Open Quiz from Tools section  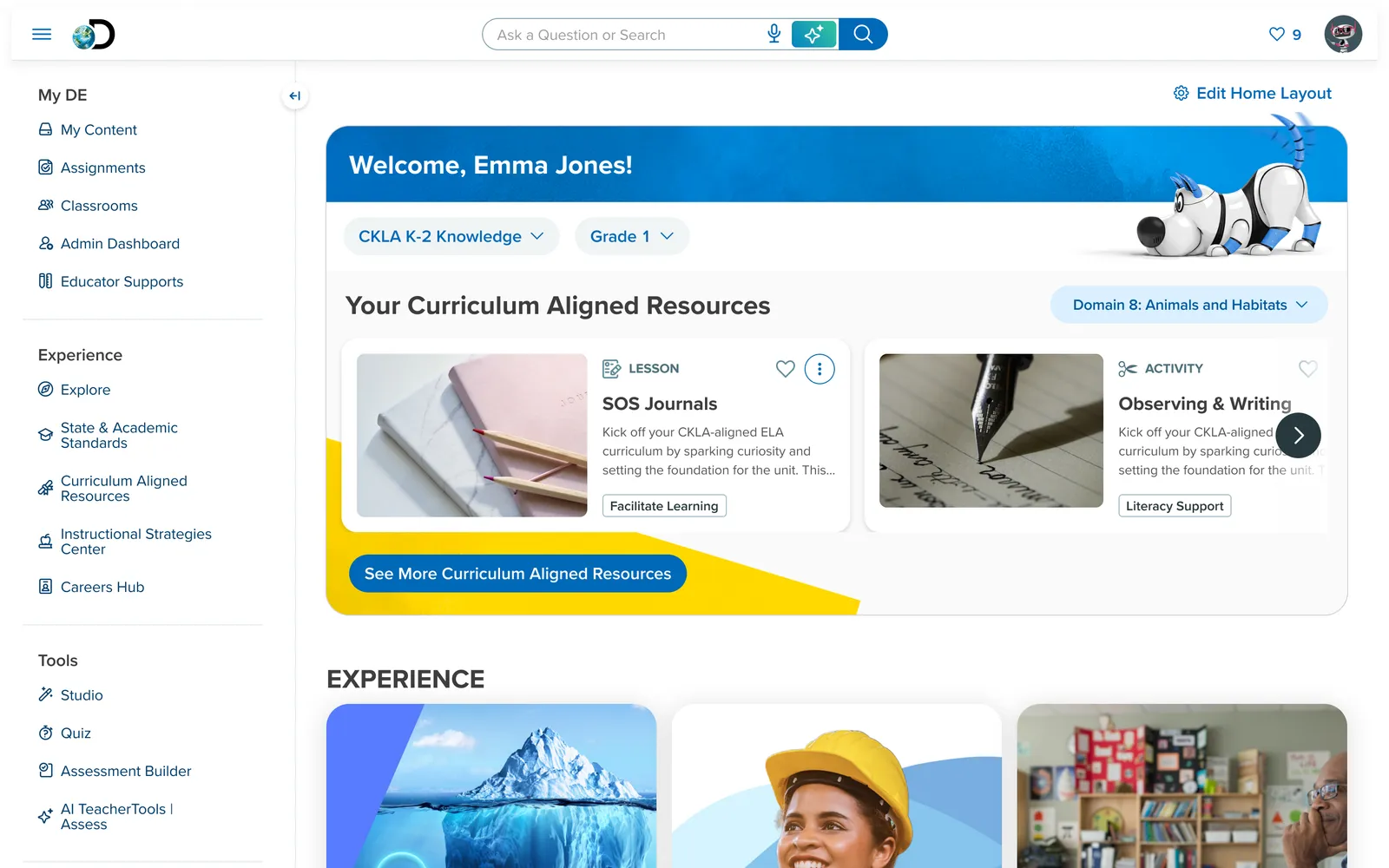(x=76, y=733)
